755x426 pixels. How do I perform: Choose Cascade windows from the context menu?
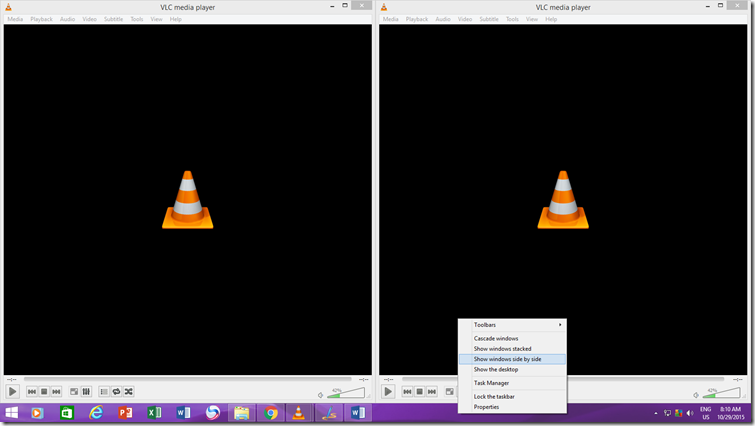pos(512,338)
